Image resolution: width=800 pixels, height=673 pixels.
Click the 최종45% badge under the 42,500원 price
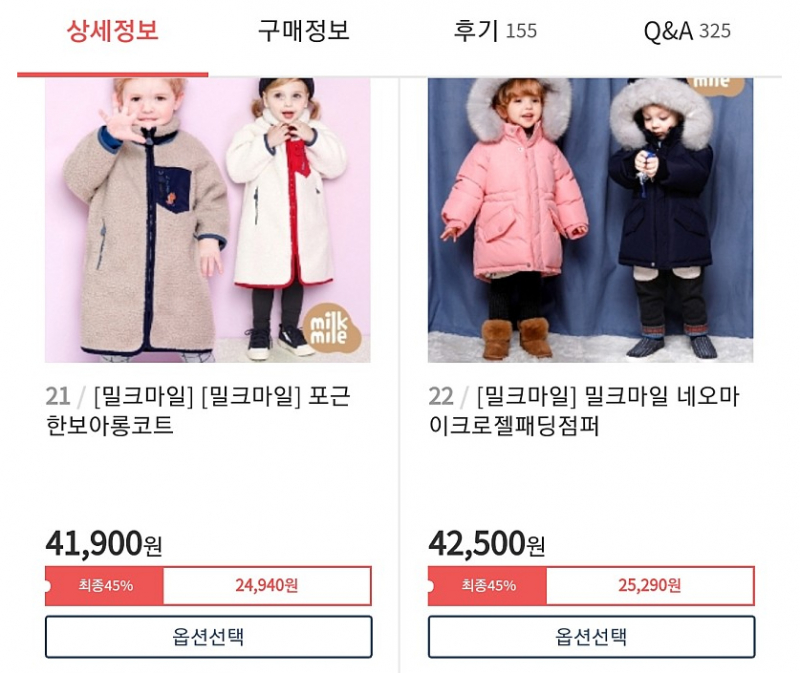tap(488, 585)
